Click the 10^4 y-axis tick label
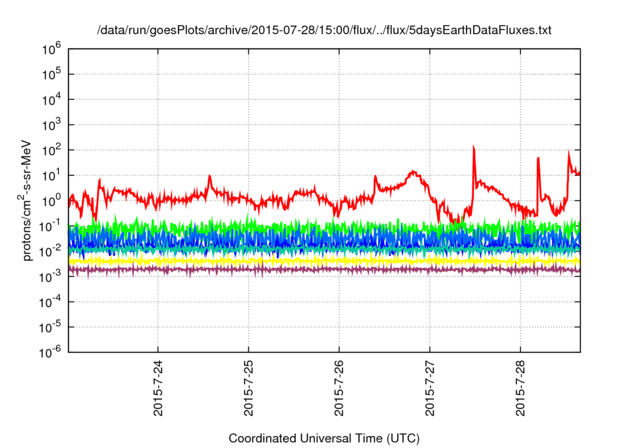 [51, 100]
